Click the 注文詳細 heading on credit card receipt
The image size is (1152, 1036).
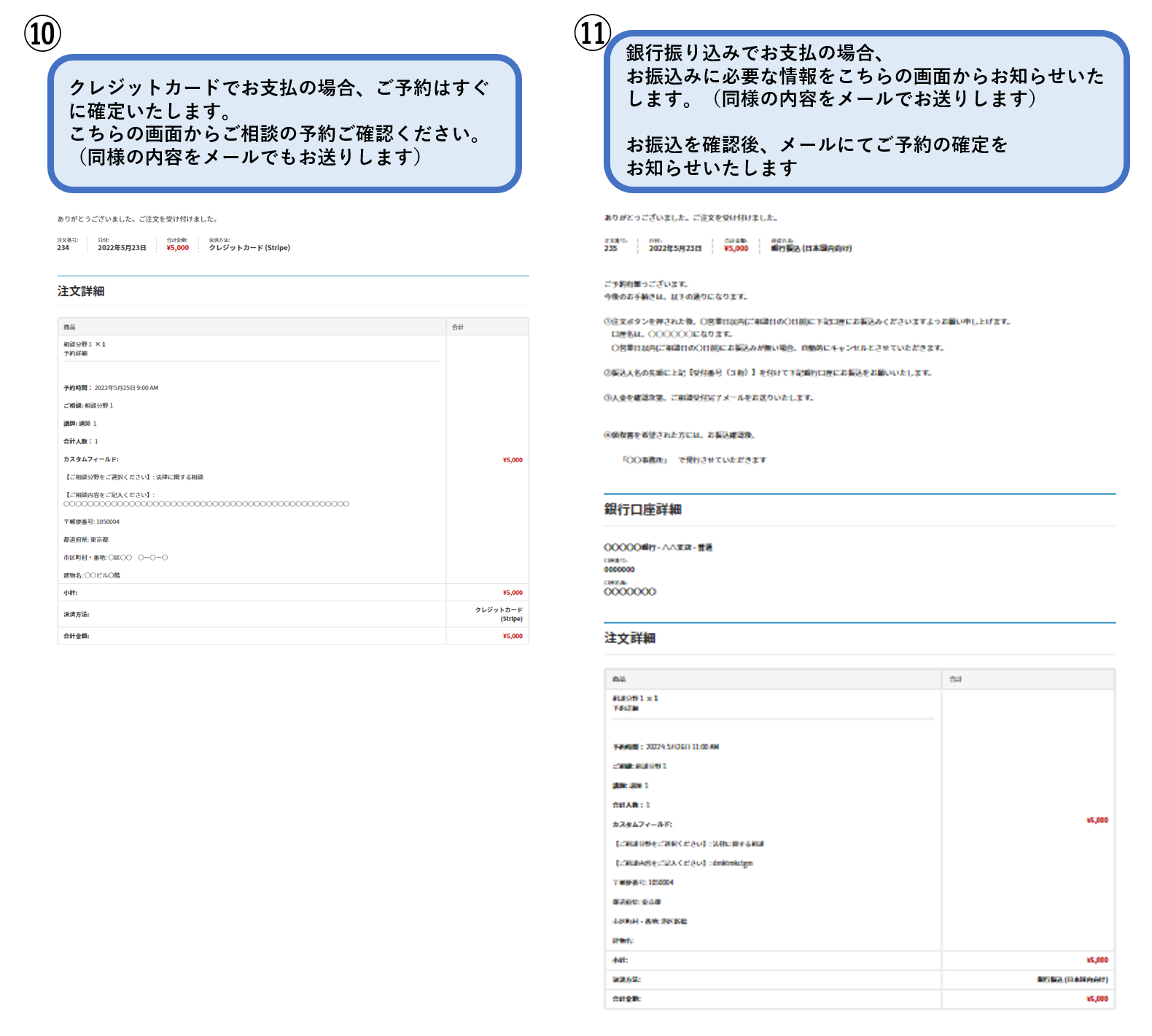pos(81,291)
